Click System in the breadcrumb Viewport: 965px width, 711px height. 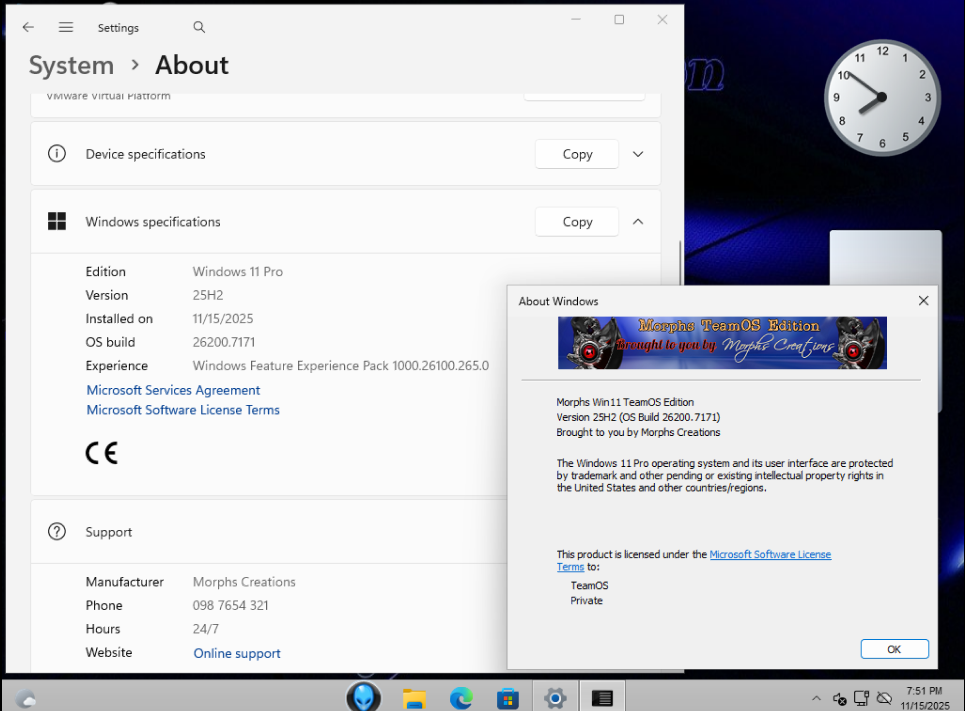pyautogui.click(x=71, y=66)
